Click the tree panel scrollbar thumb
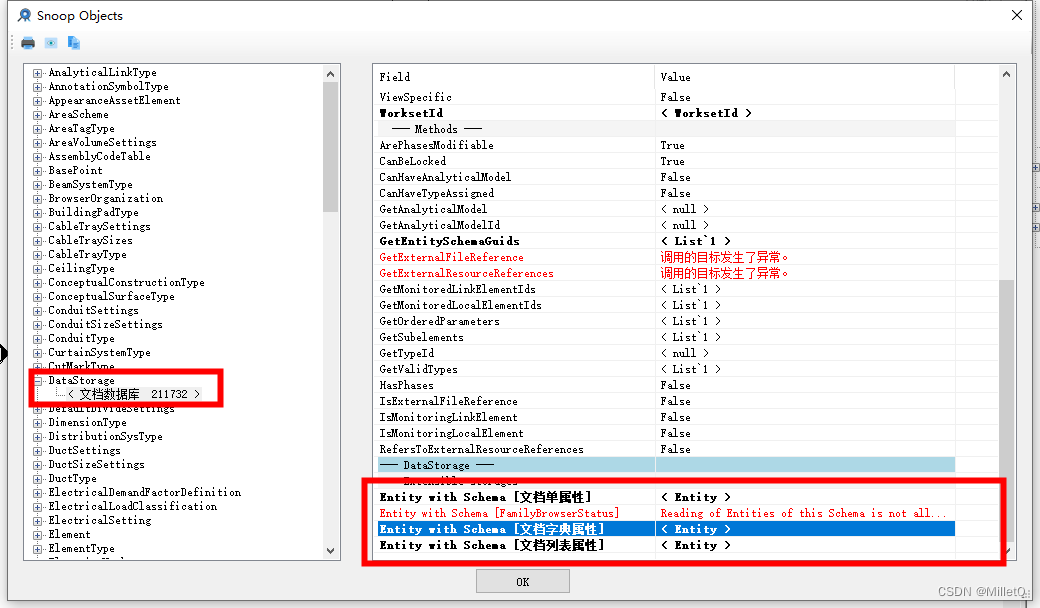 [x=331, y=147]
